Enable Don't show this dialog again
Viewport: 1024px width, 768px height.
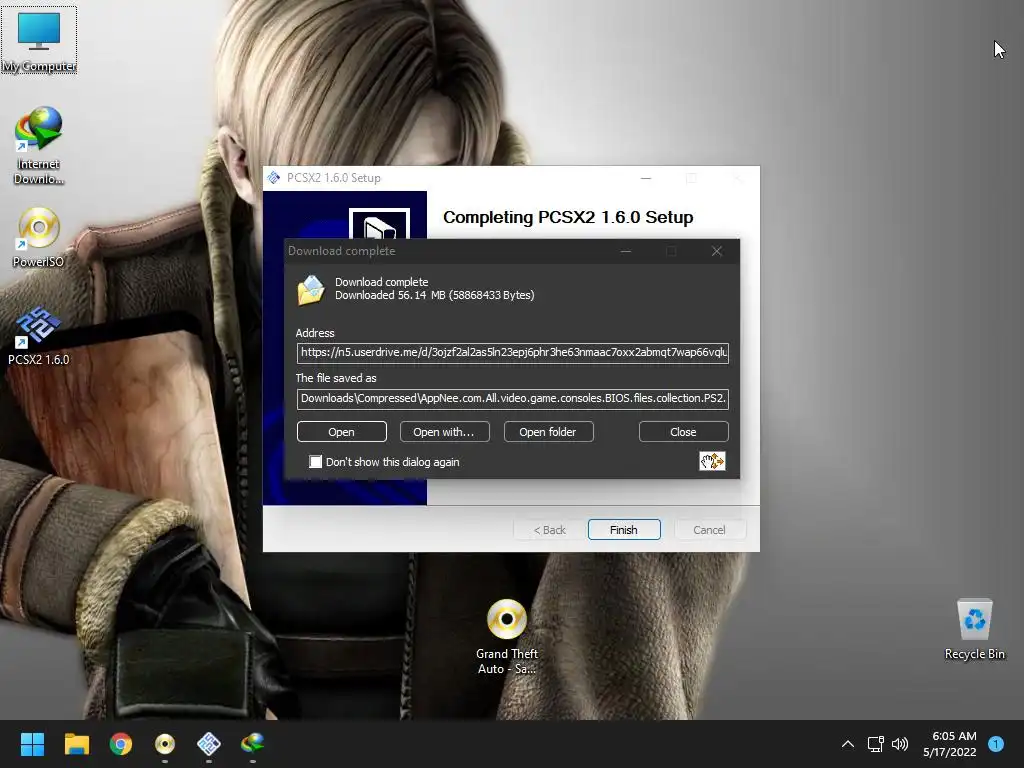pos(315,462)
